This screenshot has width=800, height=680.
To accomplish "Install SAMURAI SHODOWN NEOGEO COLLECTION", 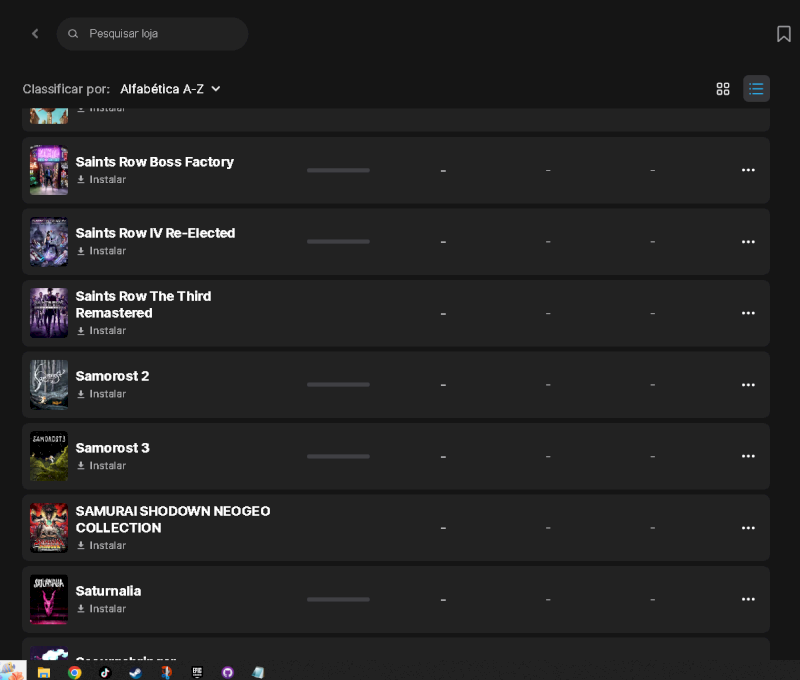I will 102,545.
